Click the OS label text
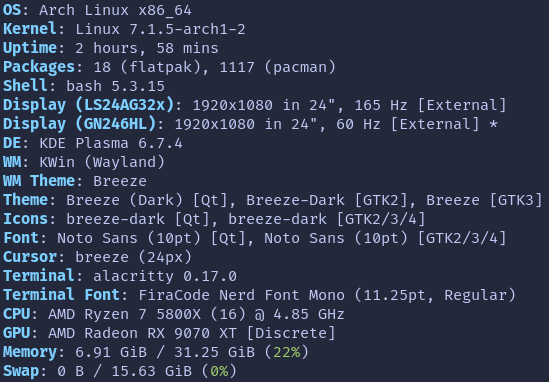549x382 pixels. 12,10
